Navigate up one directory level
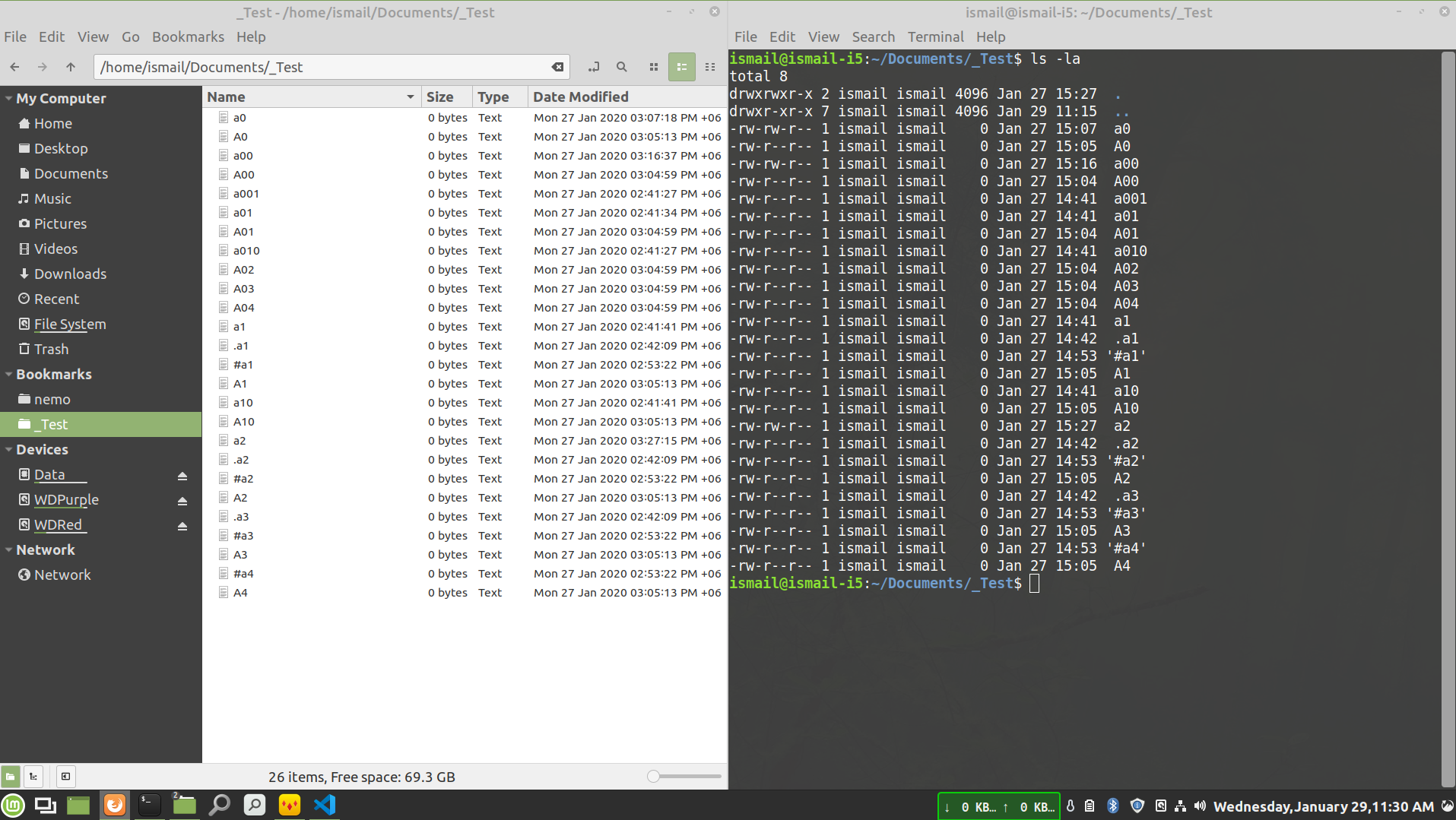This screenshot has width=1456, height=820. (x=70, y=67)
